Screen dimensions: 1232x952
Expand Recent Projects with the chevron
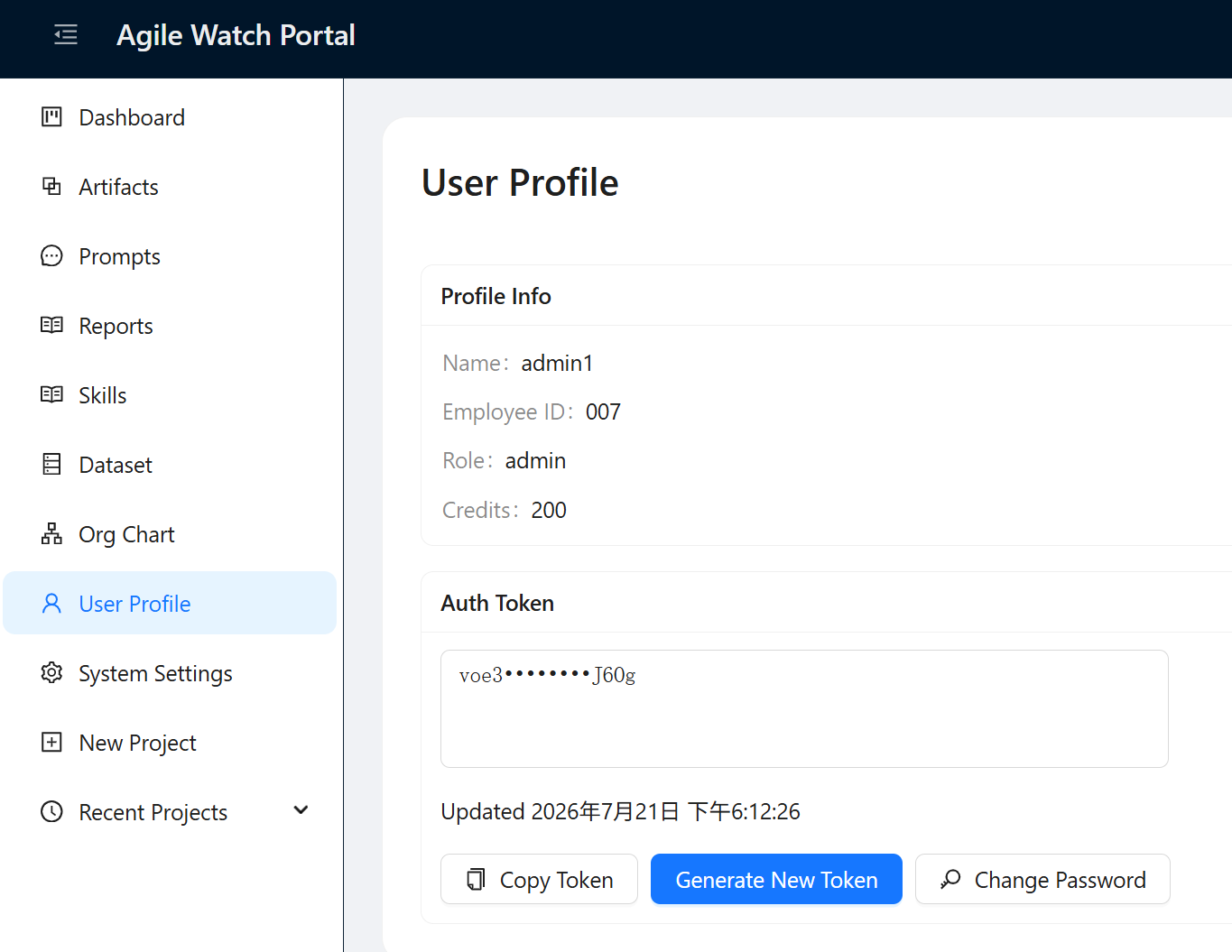pos(301,810)
